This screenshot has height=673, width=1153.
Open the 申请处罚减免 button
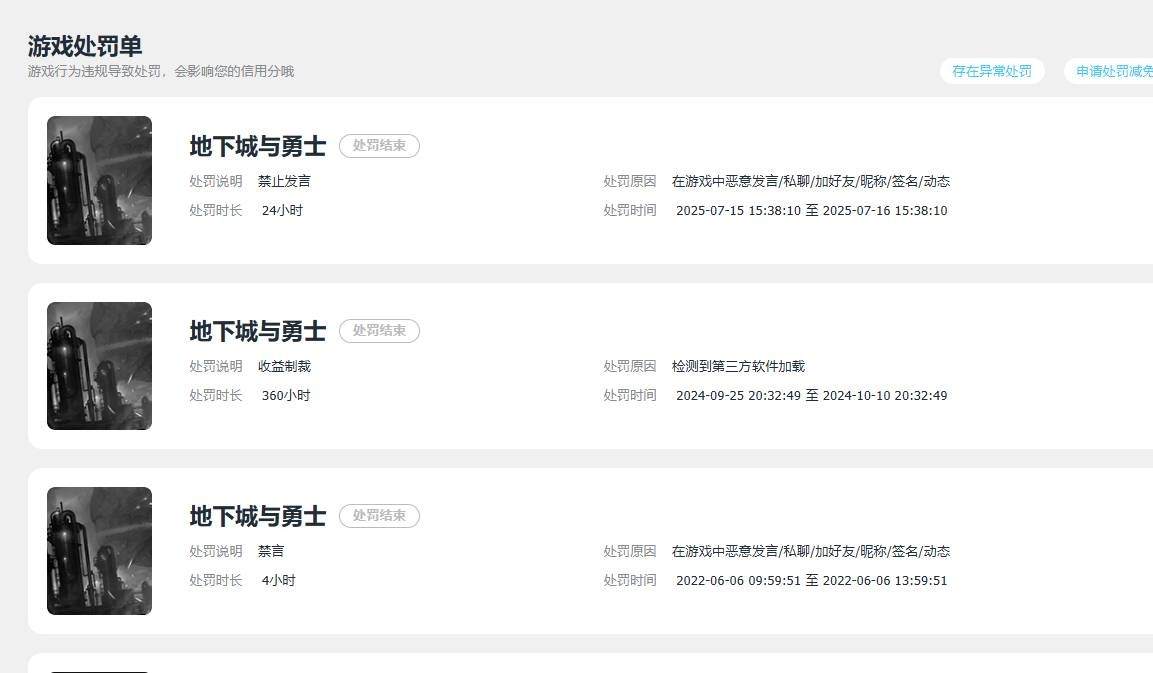tap(1109, 71)
